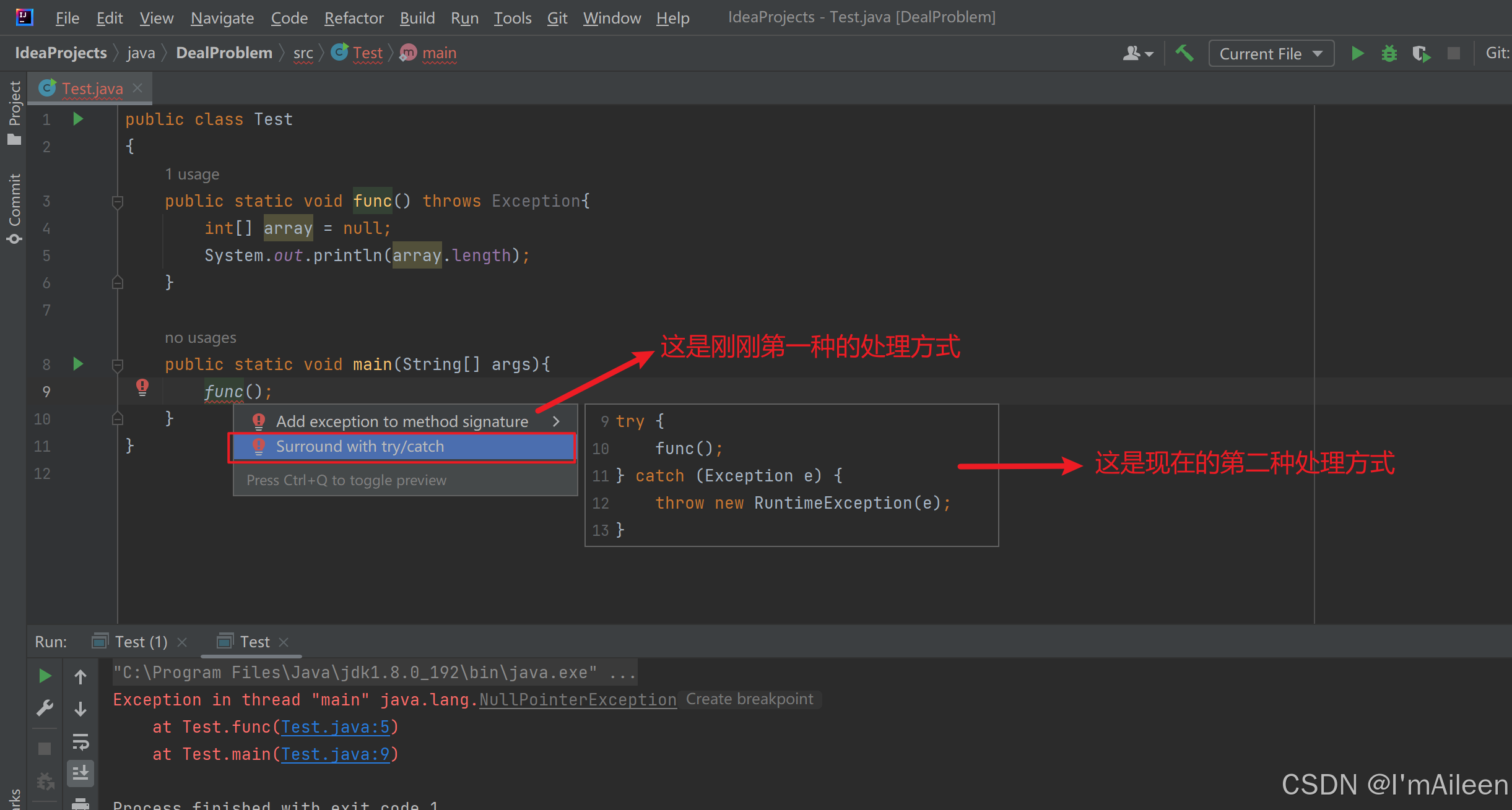The width and height of the screenshot is (1512, 810).
Task: Open the Current File run configuration dropdown
Action: click(1271, 54)
